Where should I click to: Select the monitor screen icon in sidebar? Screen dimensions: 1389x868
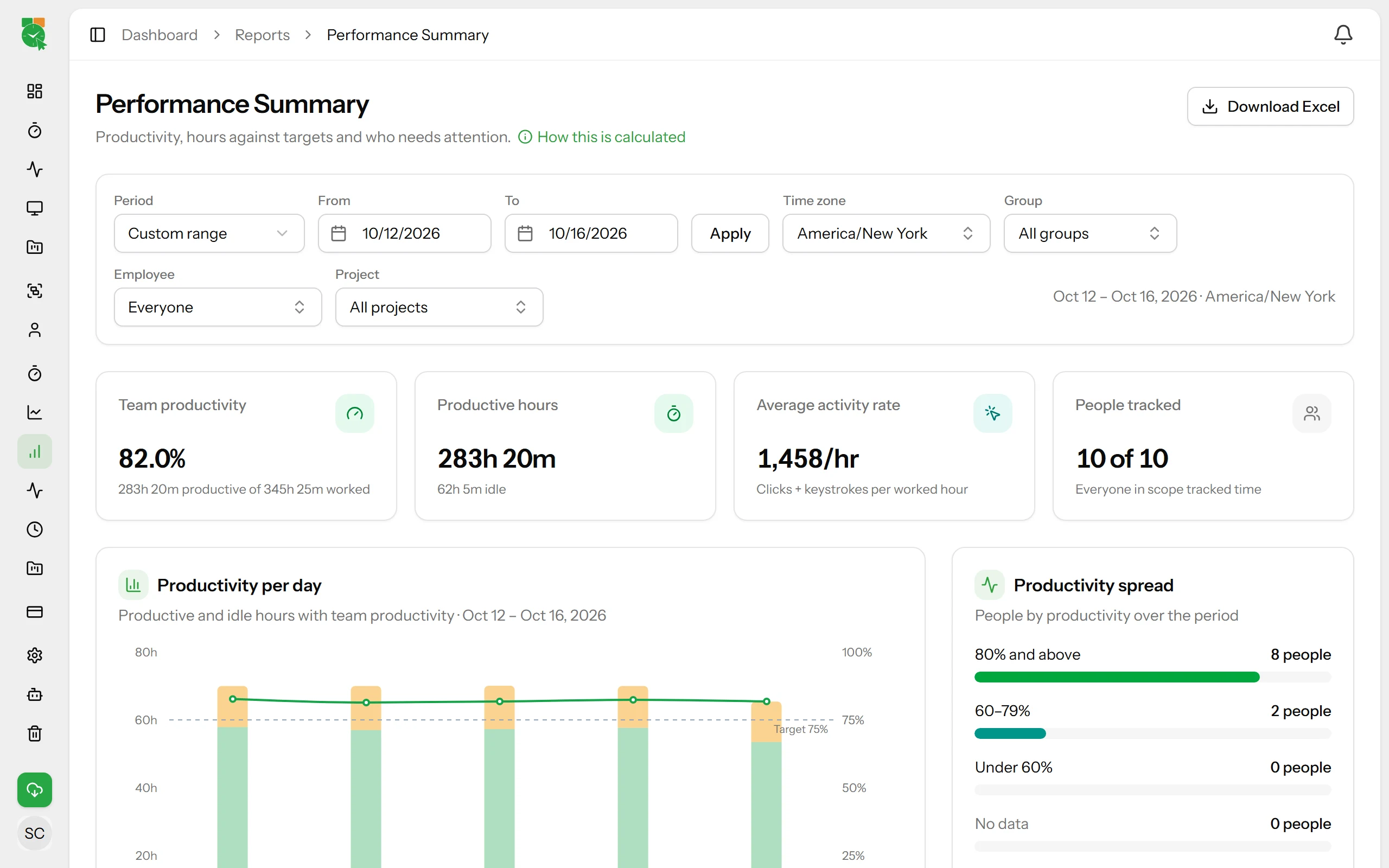[34, 208]
